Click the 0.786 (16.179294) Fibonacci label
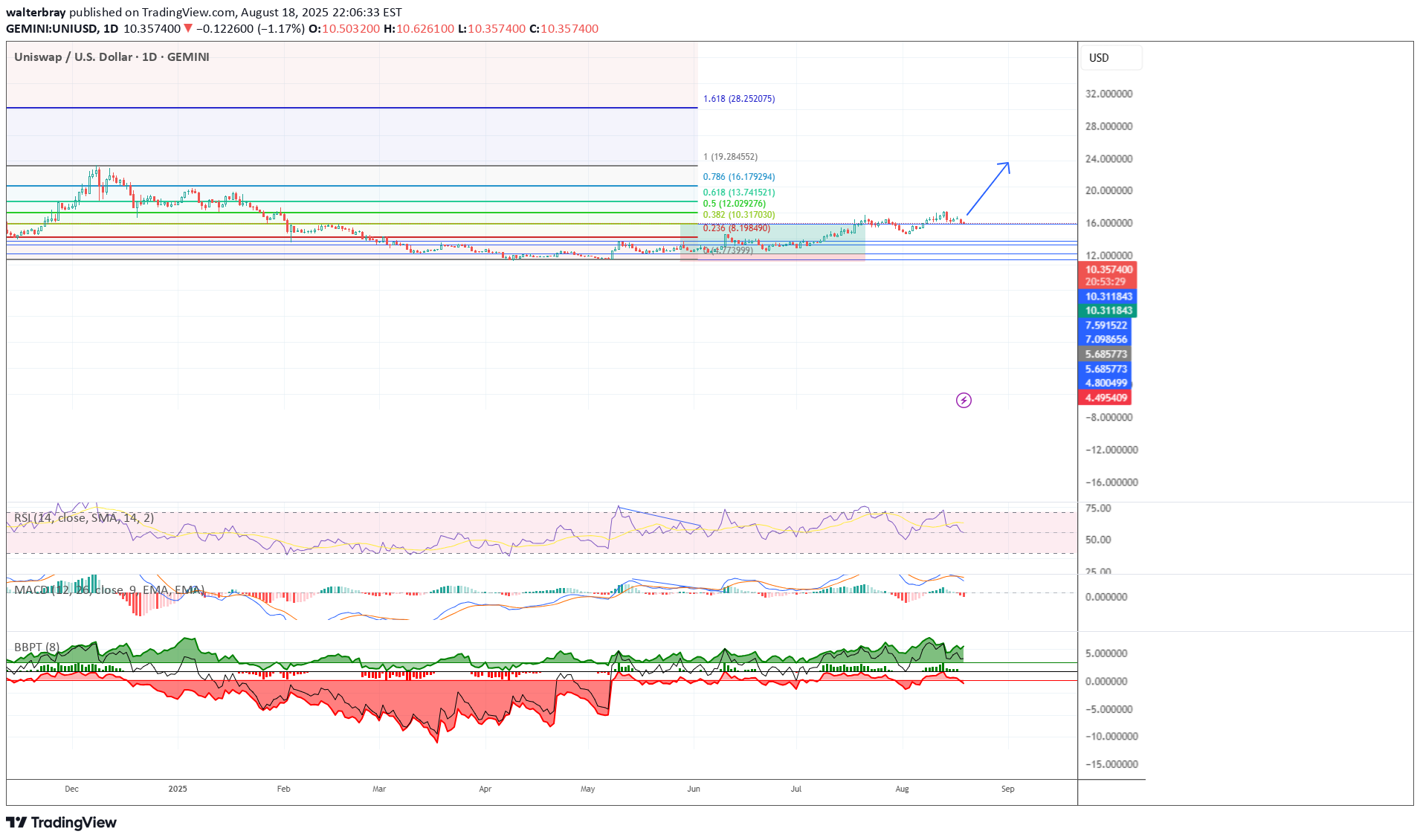The image size is (1420, 840). 739,177
